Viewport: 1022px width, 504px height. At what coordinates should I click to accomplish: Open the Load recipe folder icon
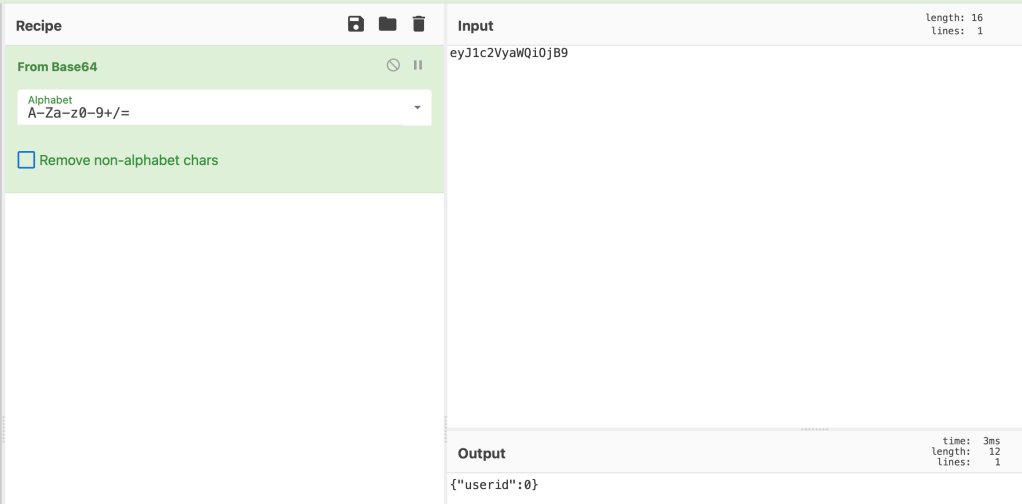pyautogui.click(x=387, y=24)
